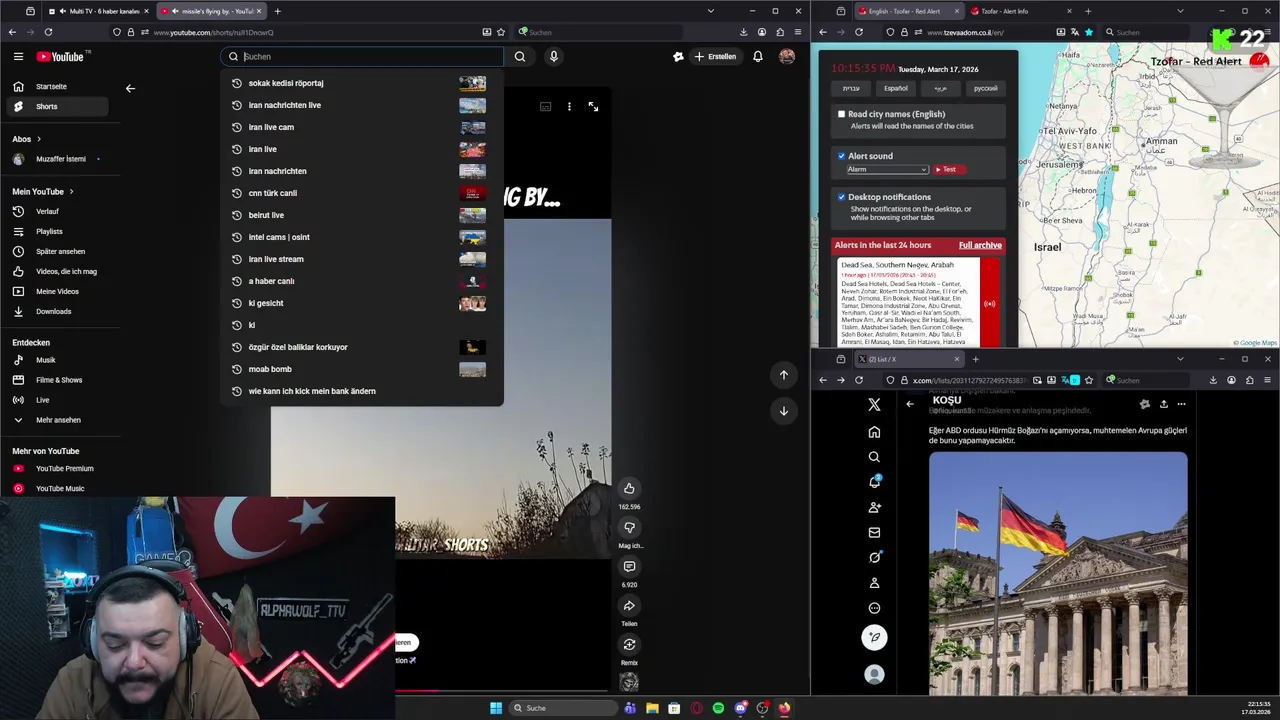The width and height of the screenshot is (1280, 720).
Task: Share the Short via Teilen icon
Action: point(629,605)
